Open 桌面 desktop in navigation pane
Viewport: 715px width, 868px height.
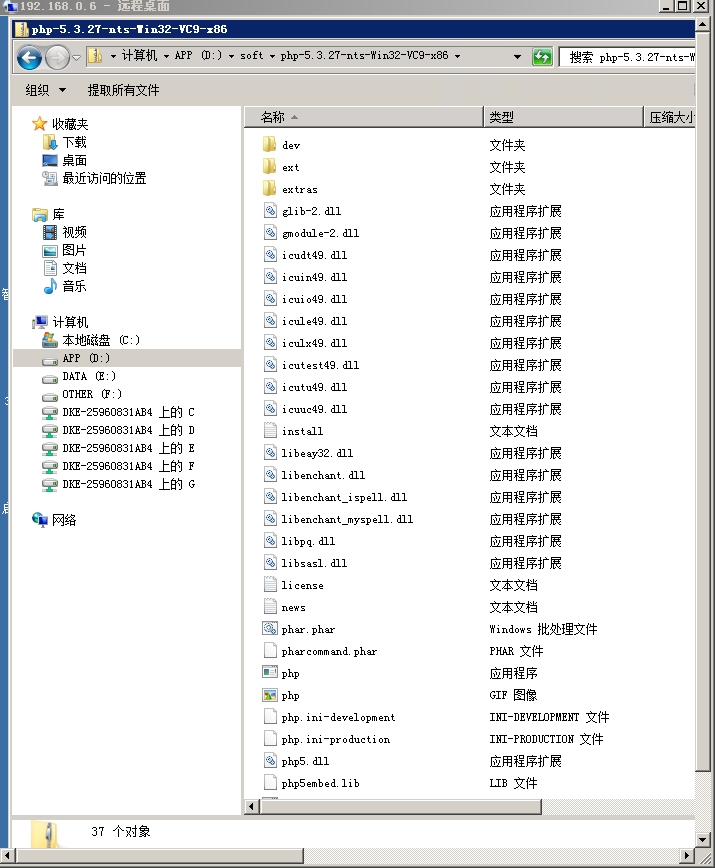tap(74, 161)
